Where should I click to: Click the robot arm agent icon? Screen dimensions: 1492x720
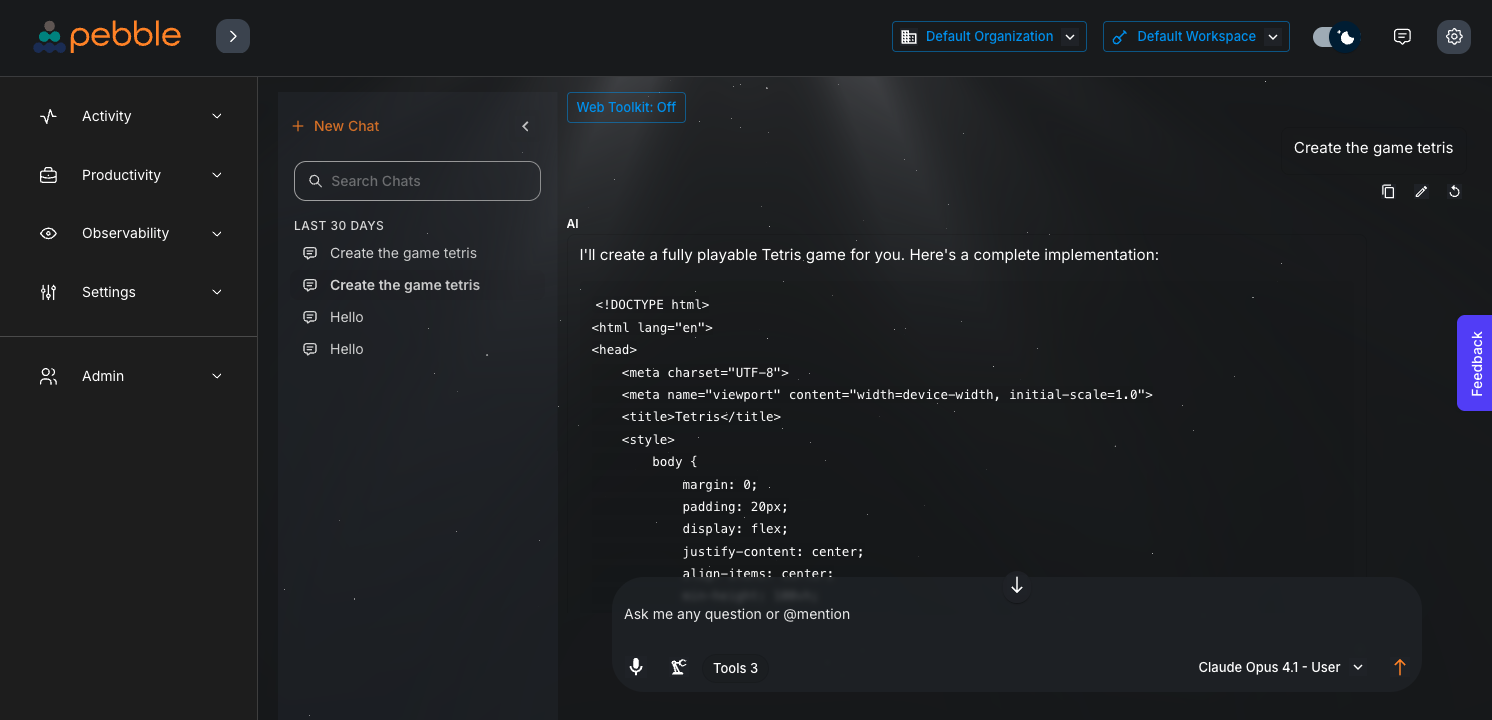(678, 667)
